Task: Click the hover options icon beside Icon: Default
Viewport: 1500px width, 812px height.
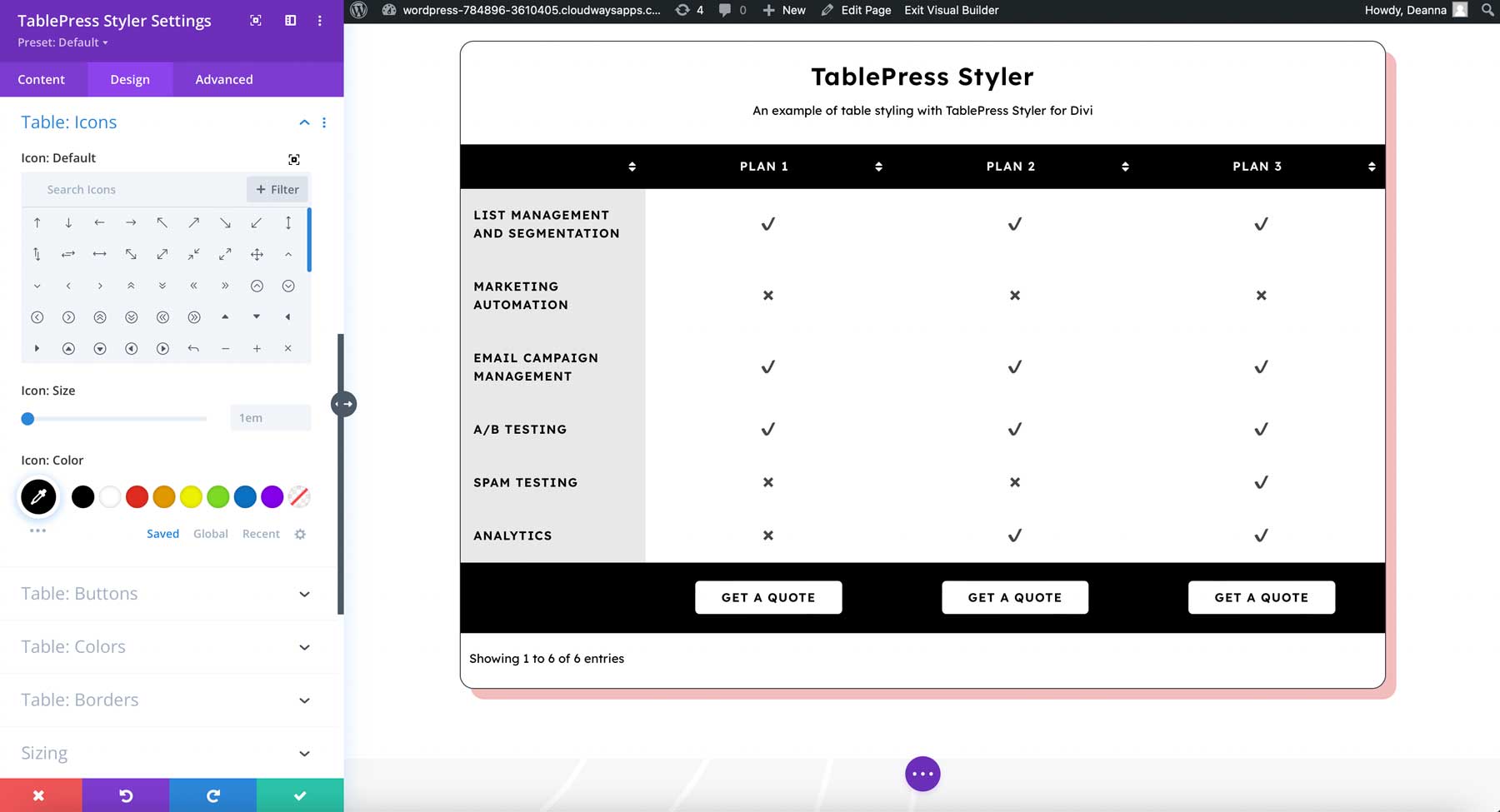Action: 294,159
